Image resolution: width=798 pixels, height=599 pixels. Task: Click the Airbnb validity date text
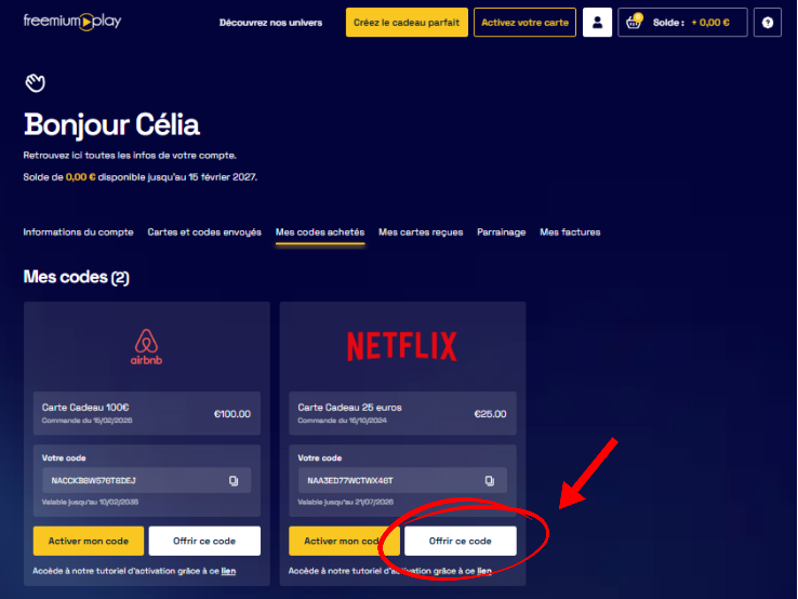coord(90,502)
